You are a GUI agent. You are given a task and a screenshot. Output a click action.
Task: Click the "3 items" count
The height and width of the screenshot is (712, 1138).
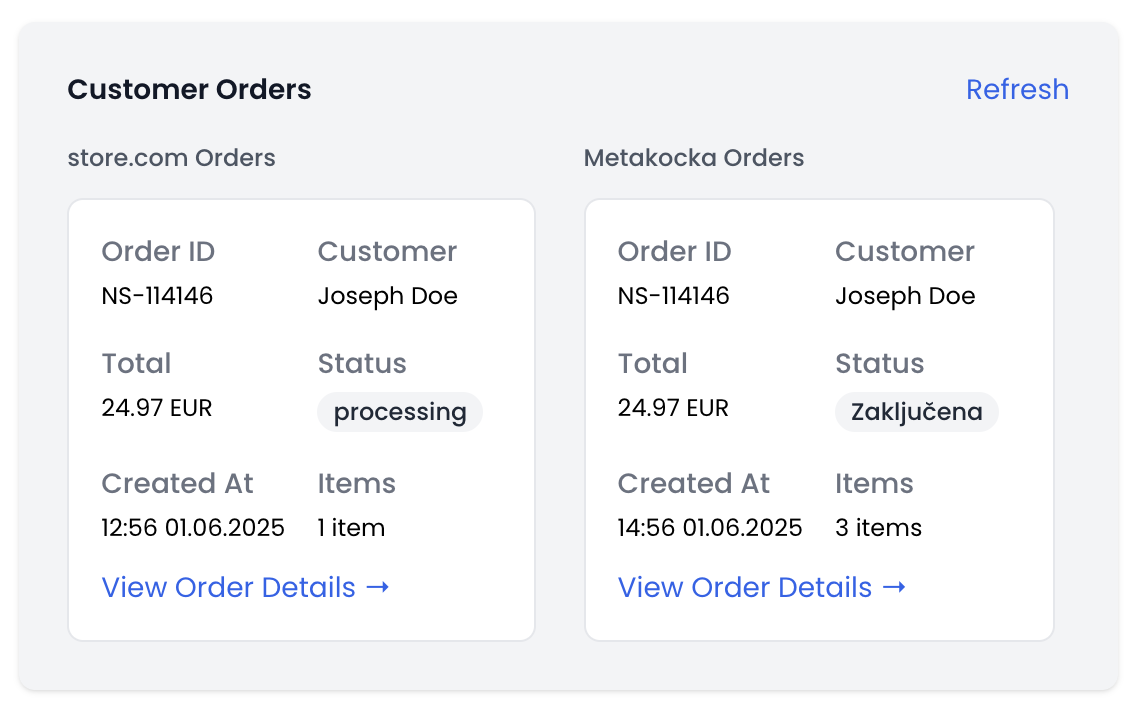[x=878, y=528]
